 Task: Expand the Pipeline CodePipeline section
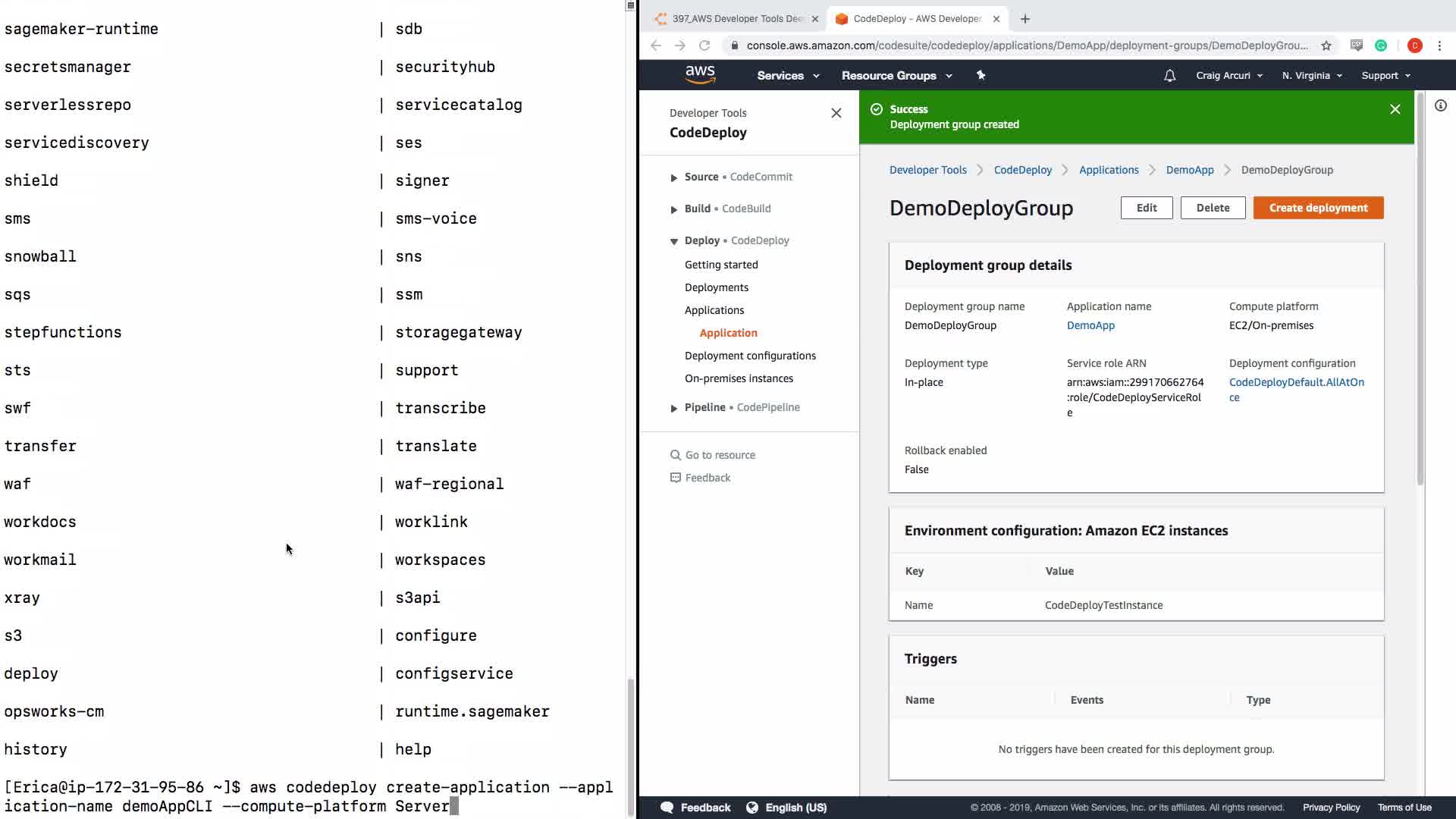click(x=673, y=408)
